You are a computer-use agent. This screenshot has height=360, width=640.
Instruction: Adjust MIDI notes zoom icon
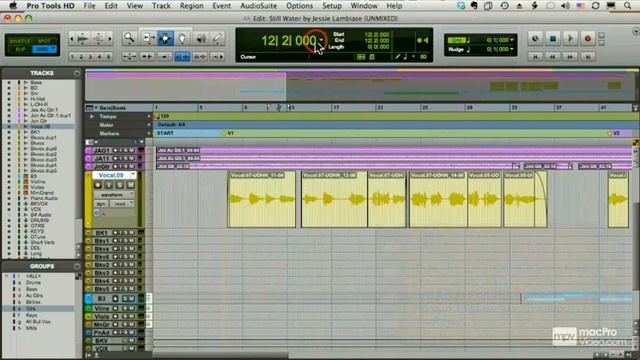(x=98, y=39)
